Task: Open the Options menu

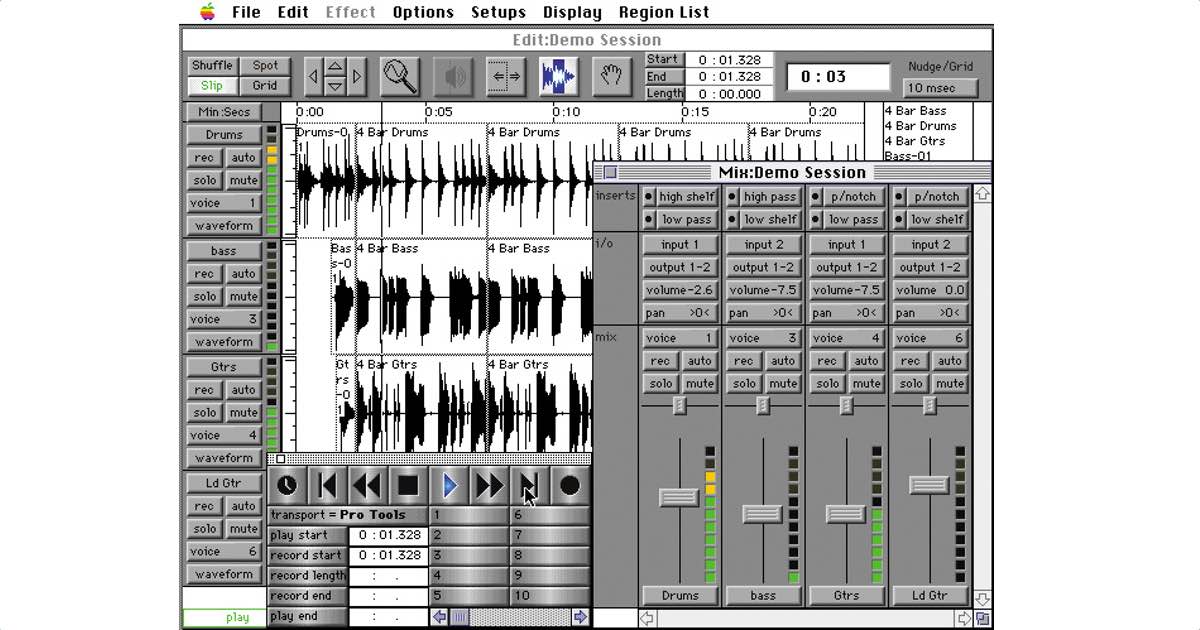Action: tap(423, 12)
